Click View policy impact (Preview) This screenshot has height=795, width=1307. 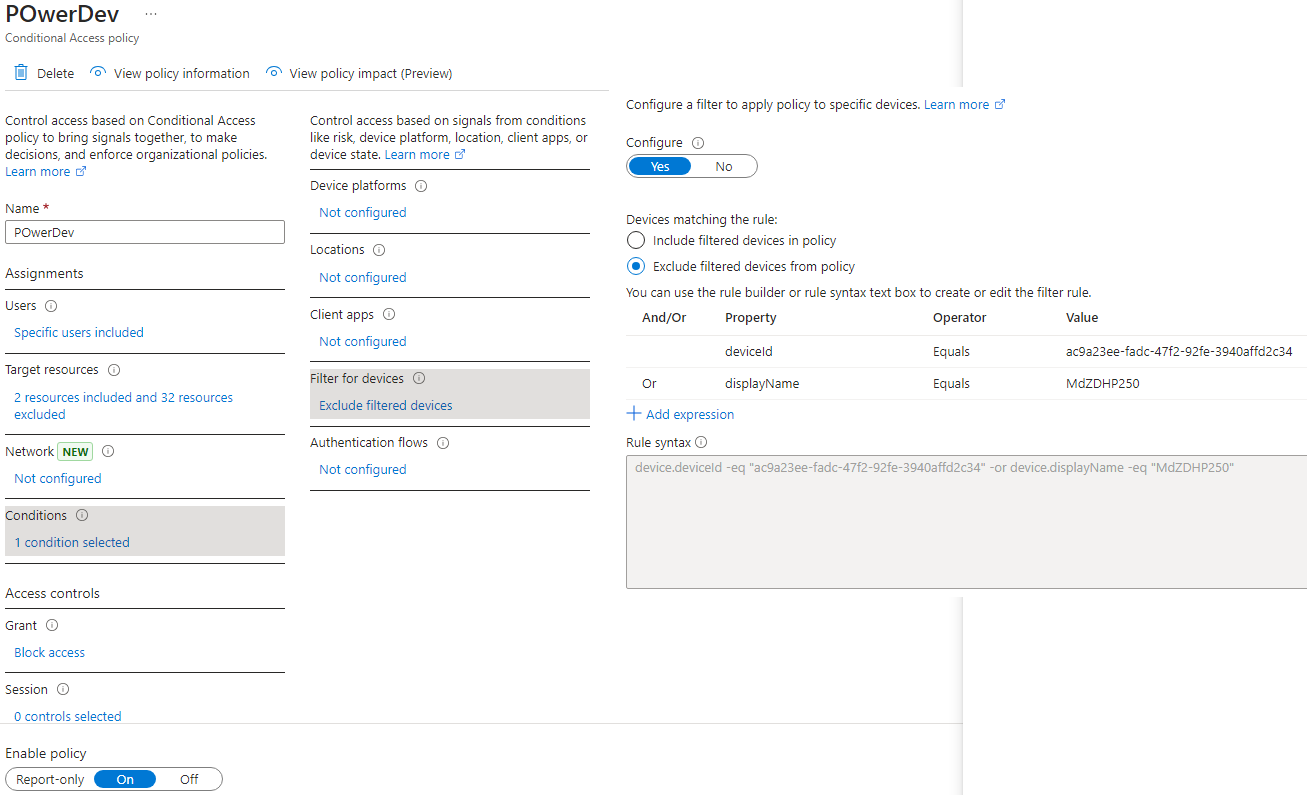359,73
